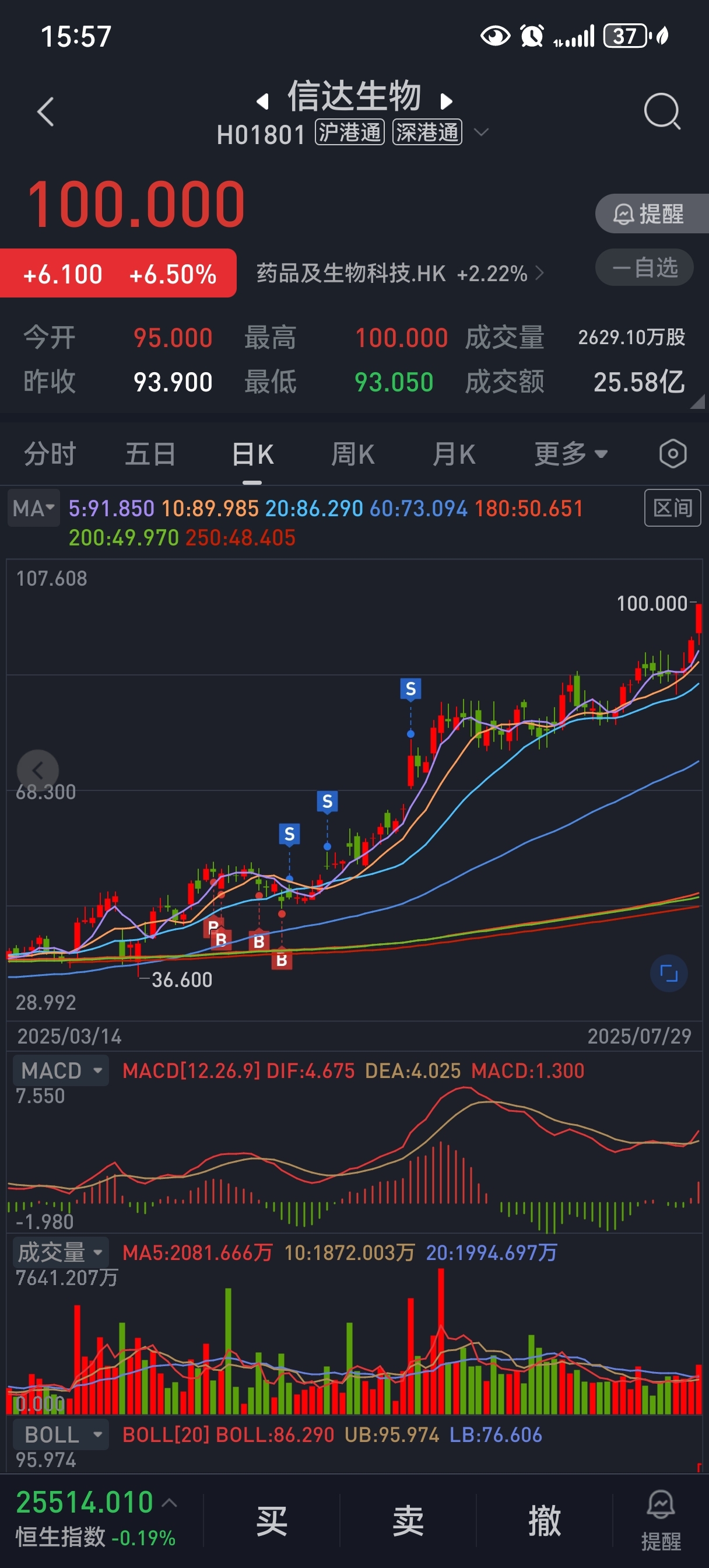Tap the lowest B buy marker
Screen dimensions: 709x1568
click(281, 960)
